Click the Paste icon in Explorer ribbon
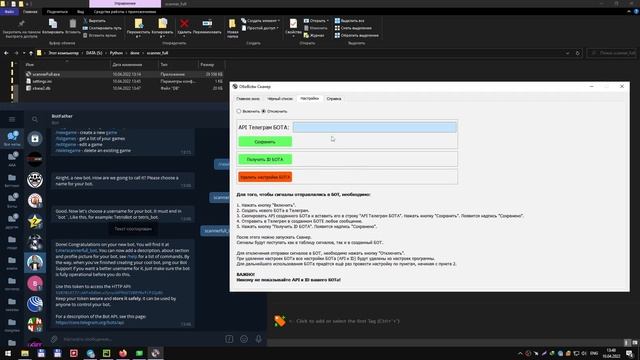This screenshot has width=640, height=360. point(73,24)
